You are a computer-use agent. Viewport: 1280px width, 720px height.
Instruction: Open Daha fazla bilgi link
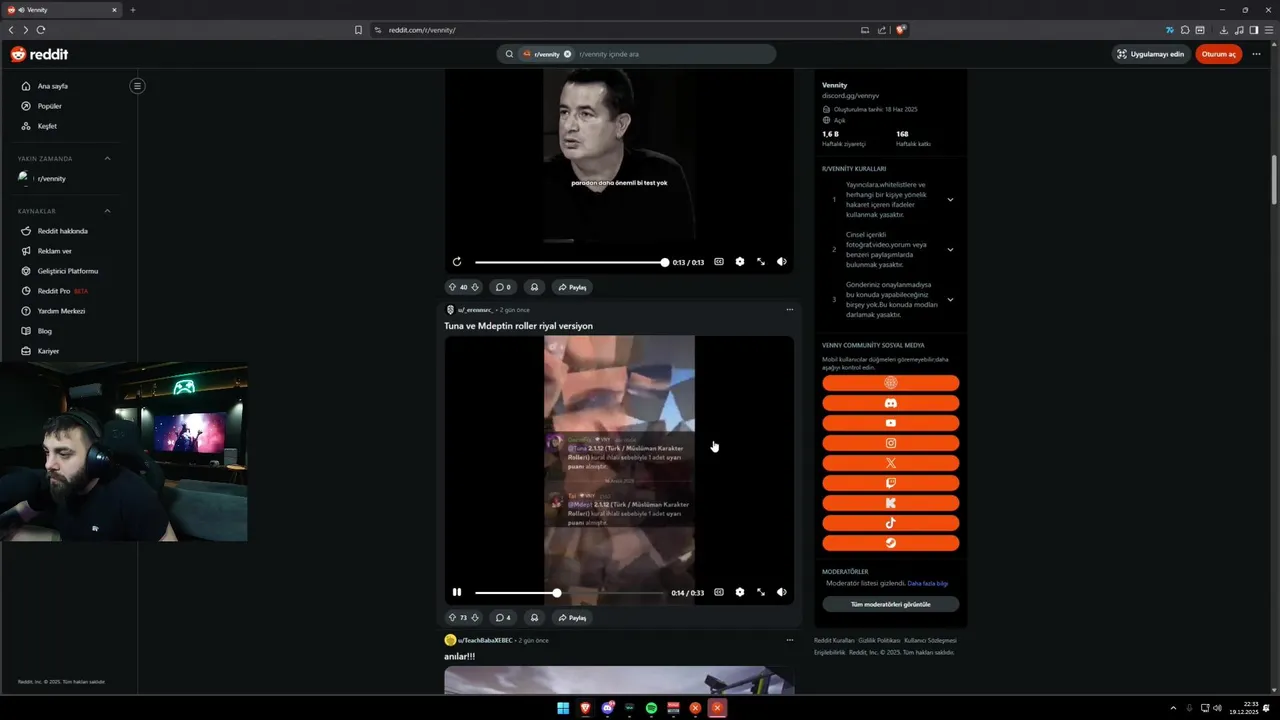[928, 583]
